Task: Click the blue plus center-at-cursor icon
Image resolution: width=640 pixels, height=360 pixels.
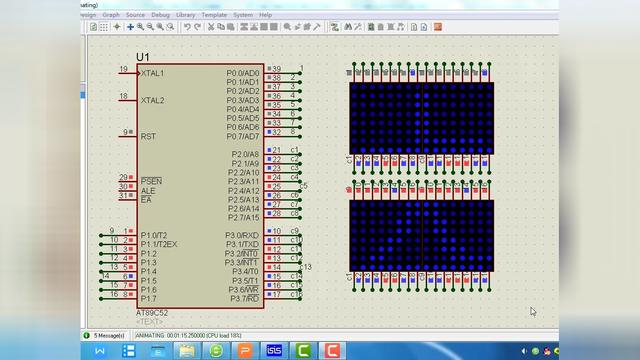Action: (x=130, y=27)
